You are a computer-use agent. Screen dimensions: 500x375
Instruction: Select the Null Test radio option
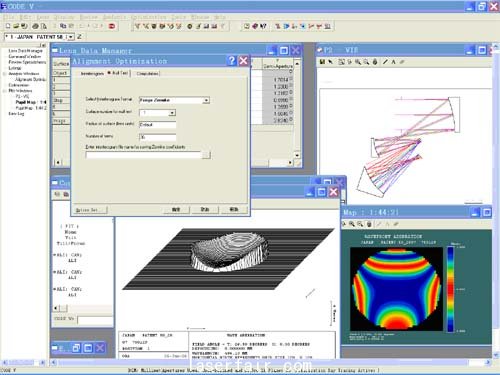117,73
